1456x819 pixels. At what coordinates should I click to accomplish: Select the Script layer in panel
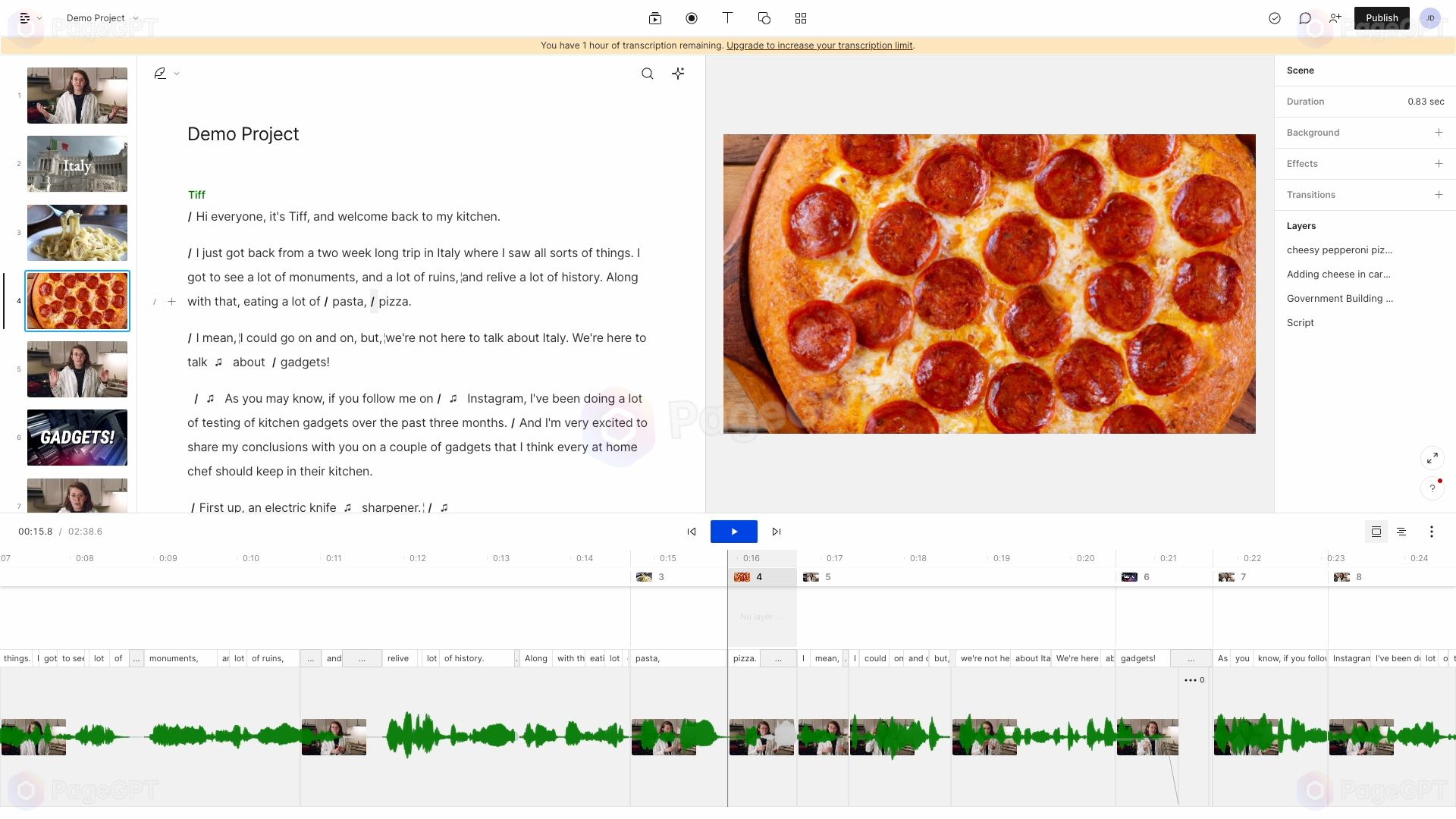pyautogui.click(x=1300, y=322)
